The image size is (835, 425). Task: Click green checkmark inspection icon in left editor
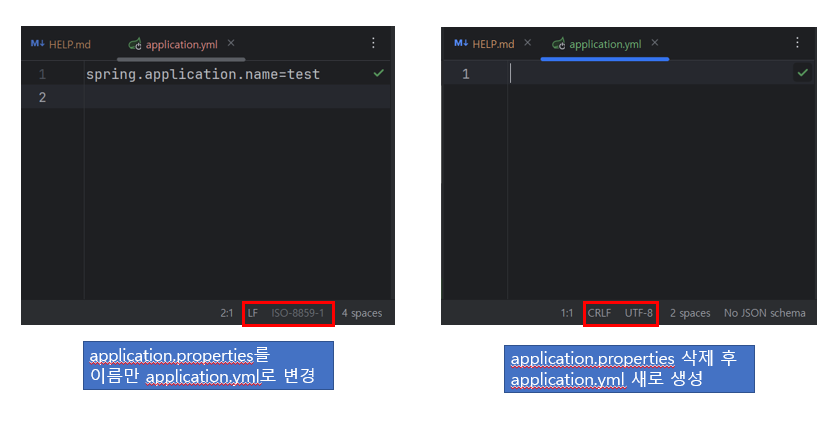(x=379, y=73)
